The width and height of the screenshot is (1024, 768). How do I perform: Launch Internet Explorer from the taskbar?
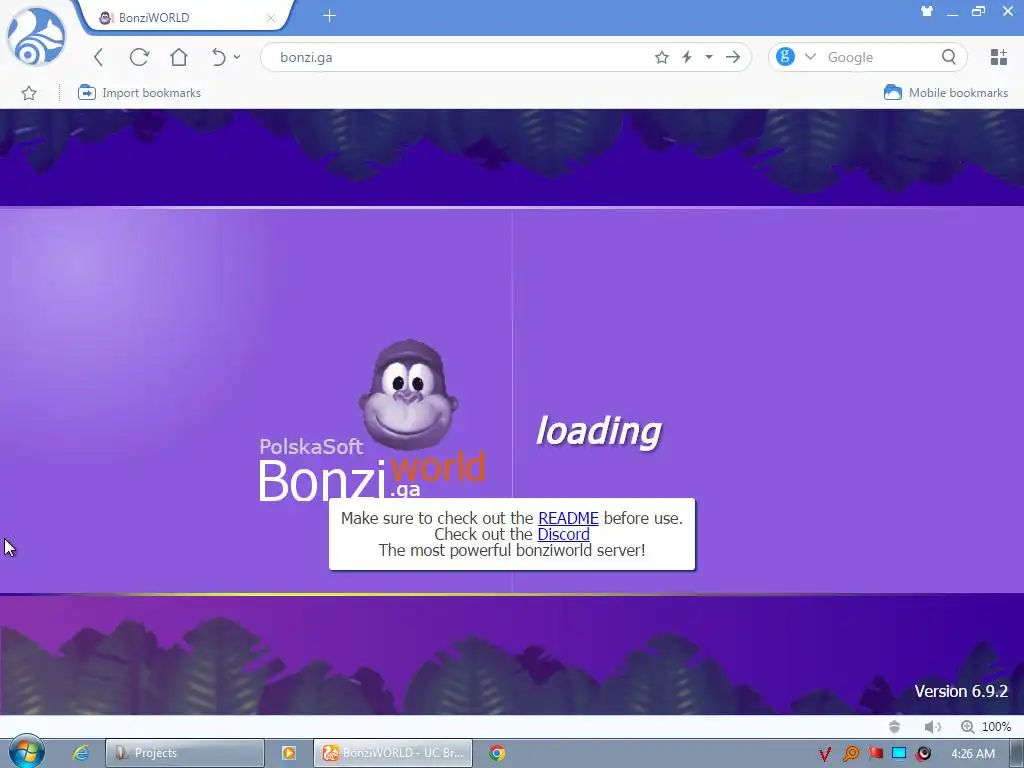(80, 753)
